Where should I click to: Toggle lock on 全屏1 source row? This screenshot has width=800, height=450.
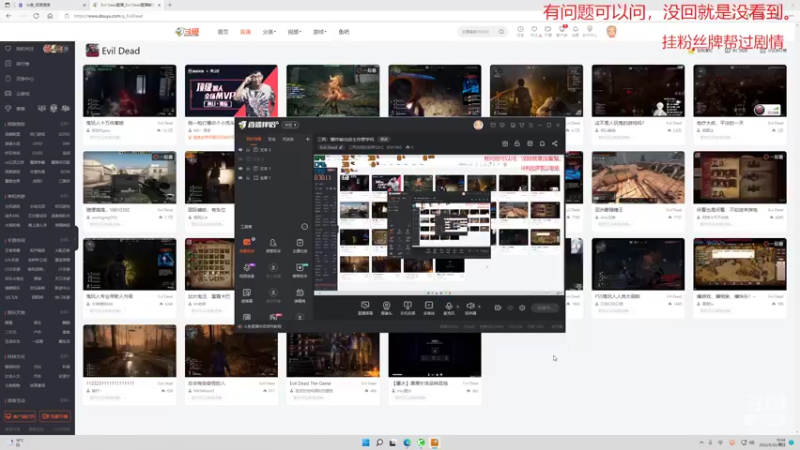[x=248, y=178]
